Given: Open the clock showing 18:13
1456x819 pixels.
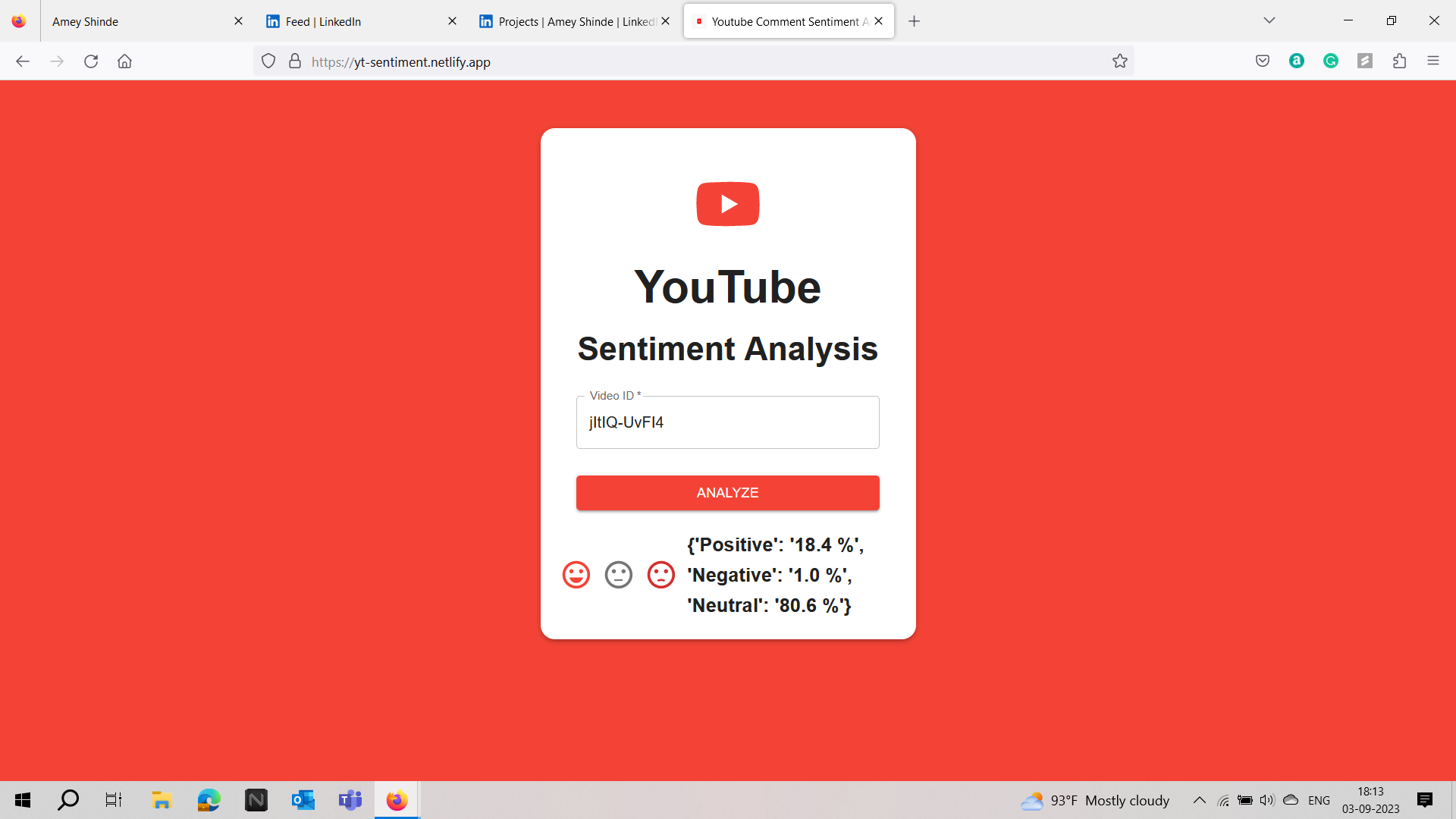Looking at the screenshot, I should coord(1370,800).
